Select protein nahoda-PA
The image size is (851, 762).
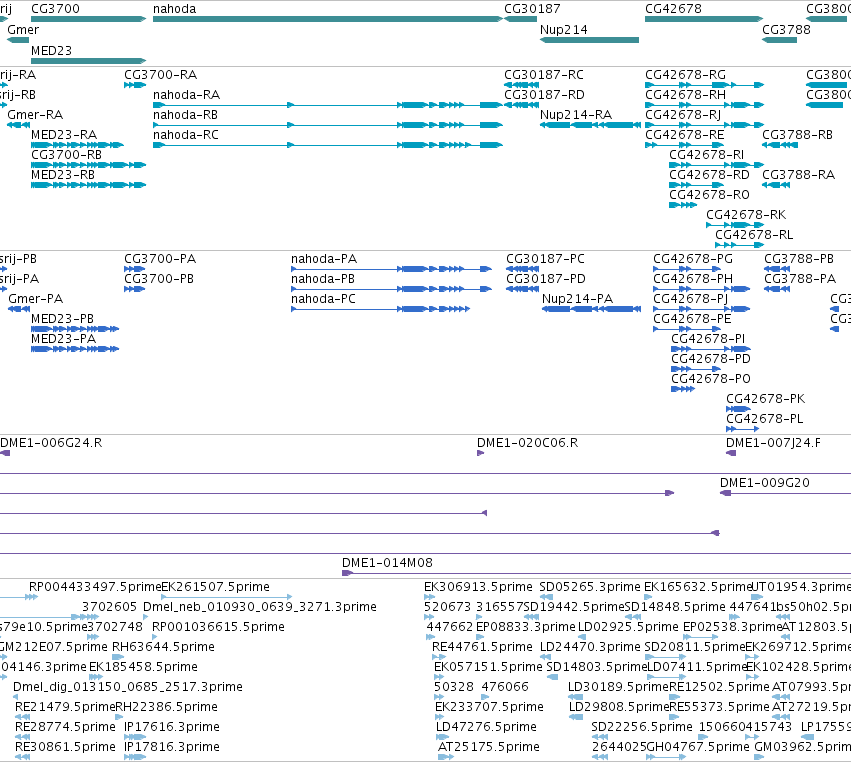[x=391, y=269]
